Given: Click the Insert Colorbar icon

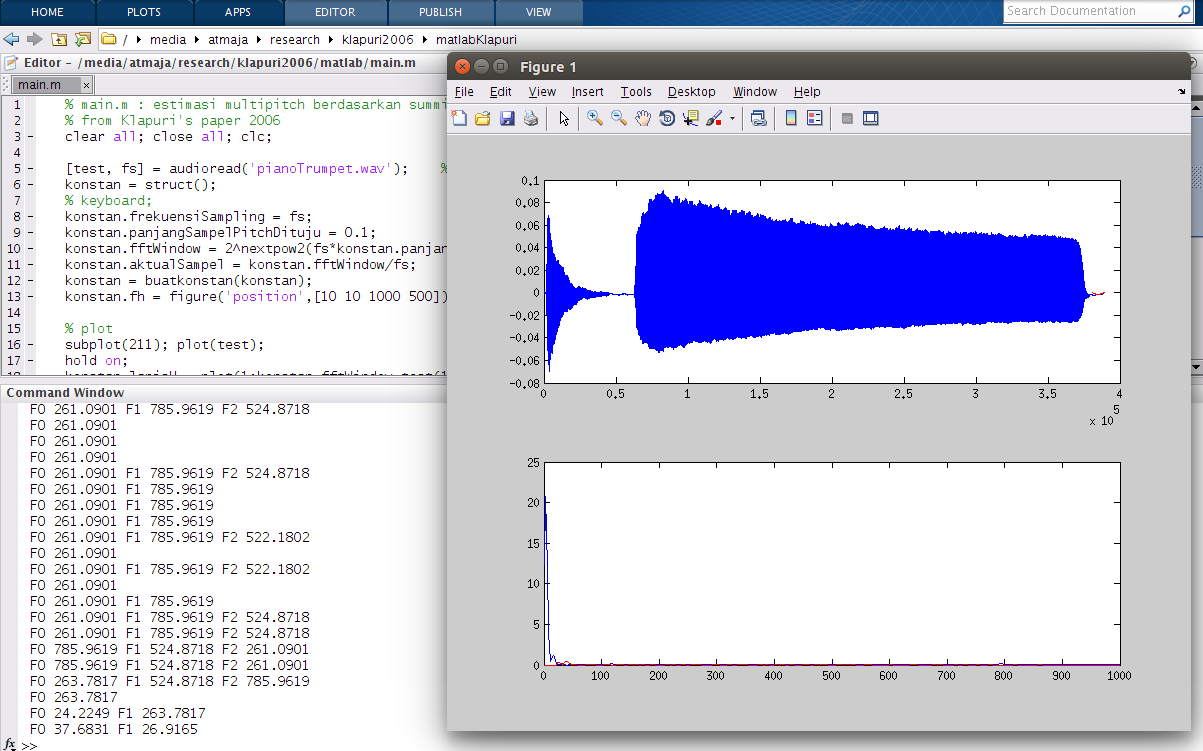Looking at the screenshot, I should coord(791,118).
